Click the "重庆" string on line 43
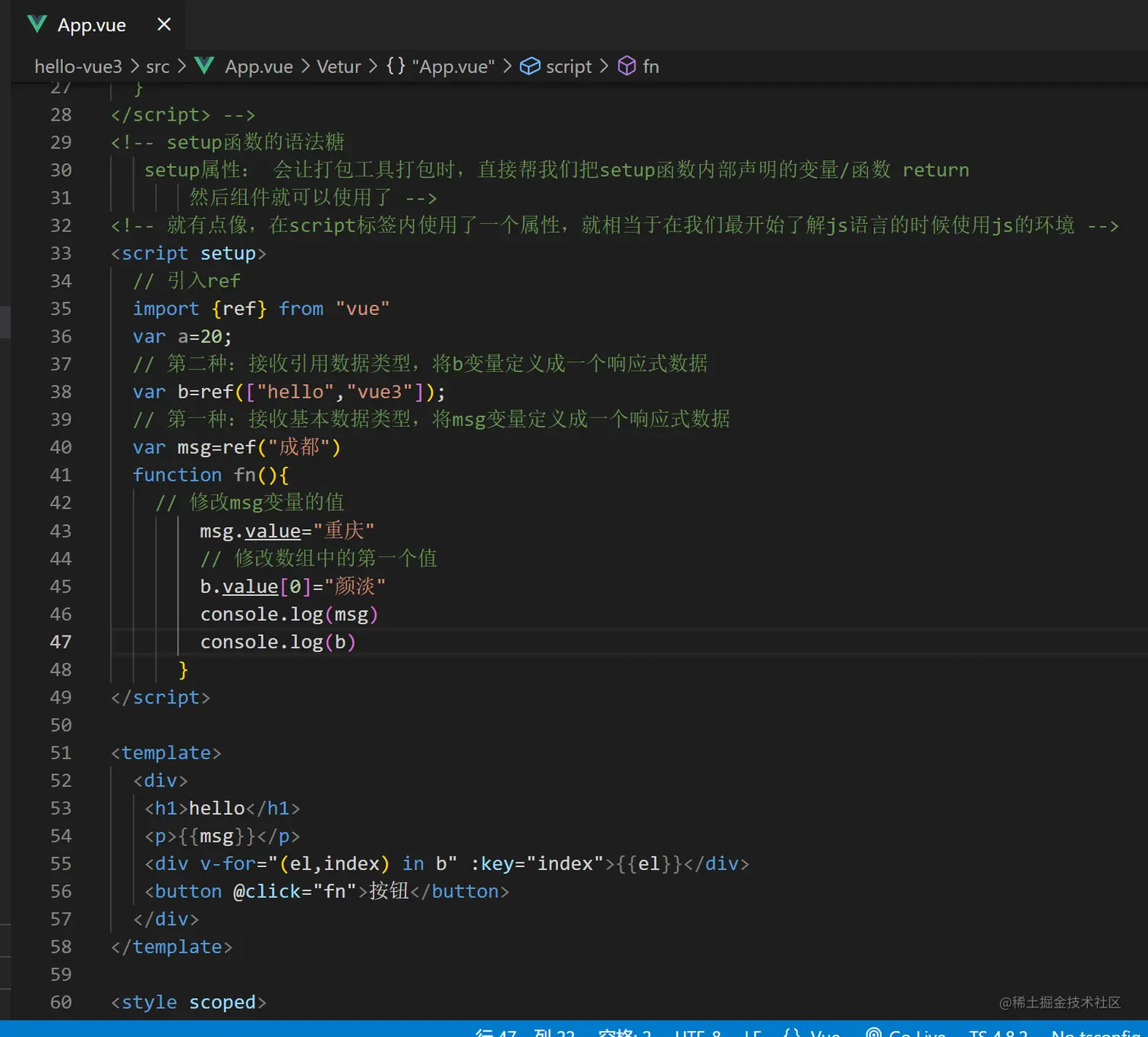 pos(344,530)
